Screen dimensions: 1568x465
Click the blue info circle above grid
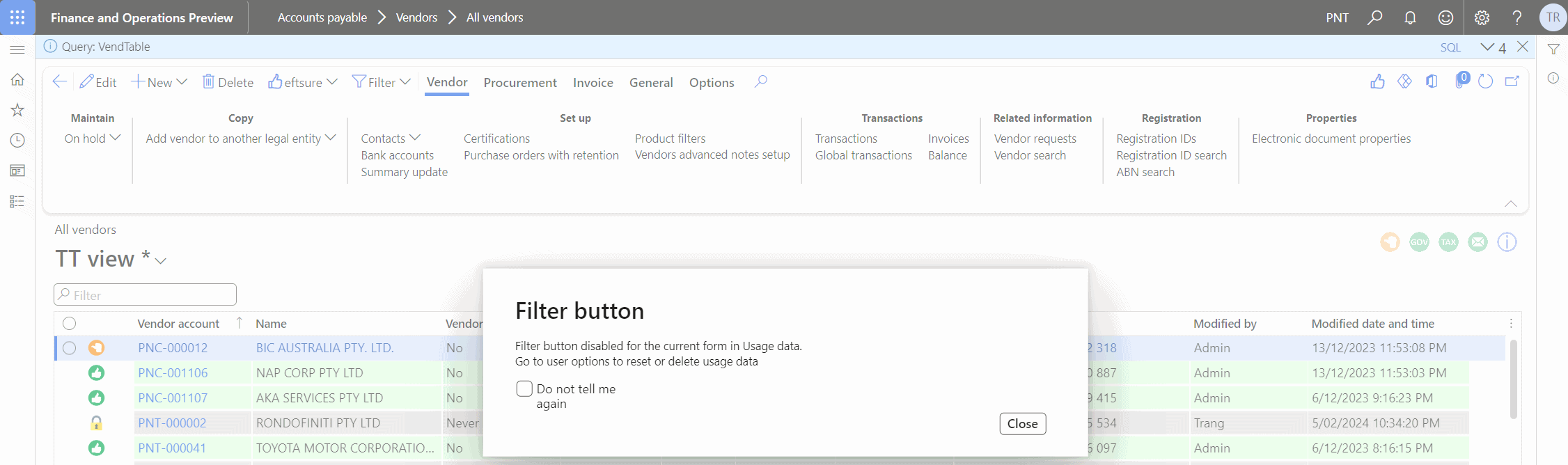coord(1507,242)
